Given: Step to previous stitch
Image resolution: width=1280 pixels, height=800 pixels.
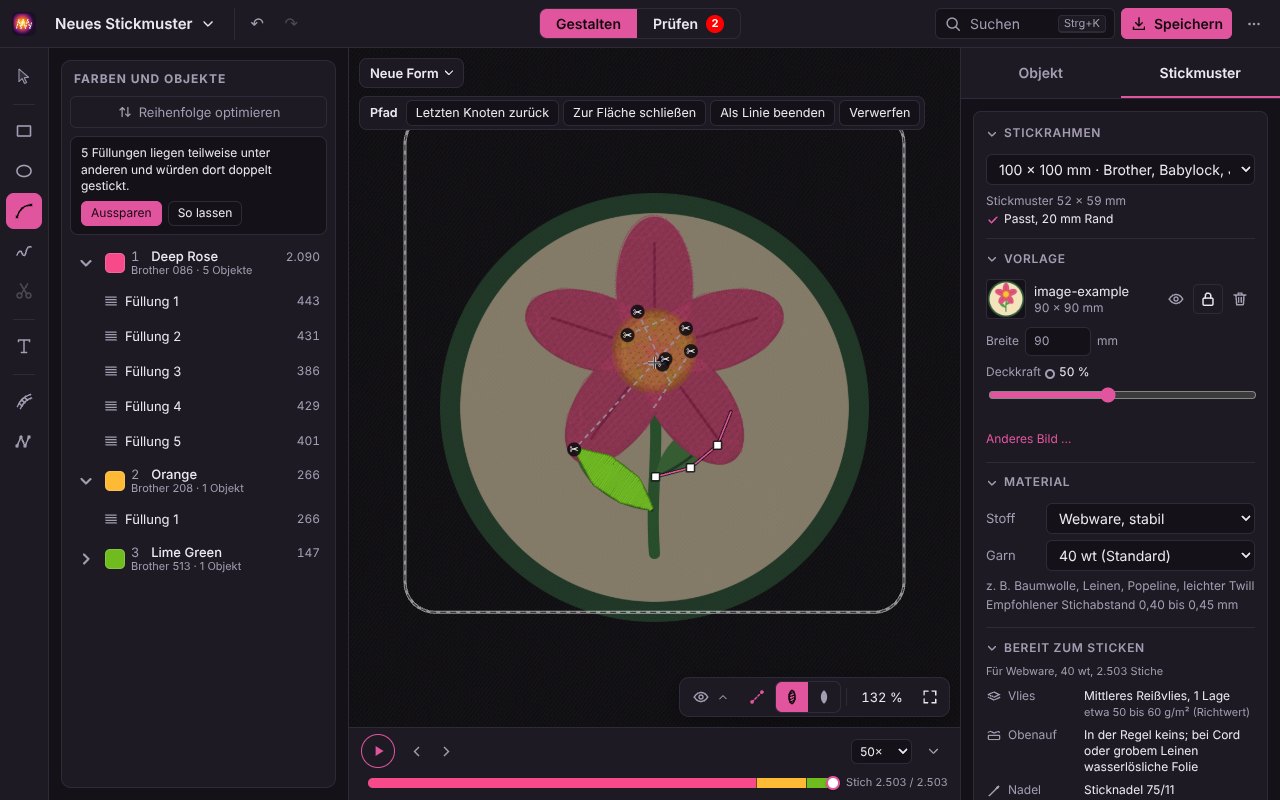Looking at the screenshot, I should 417,751.
